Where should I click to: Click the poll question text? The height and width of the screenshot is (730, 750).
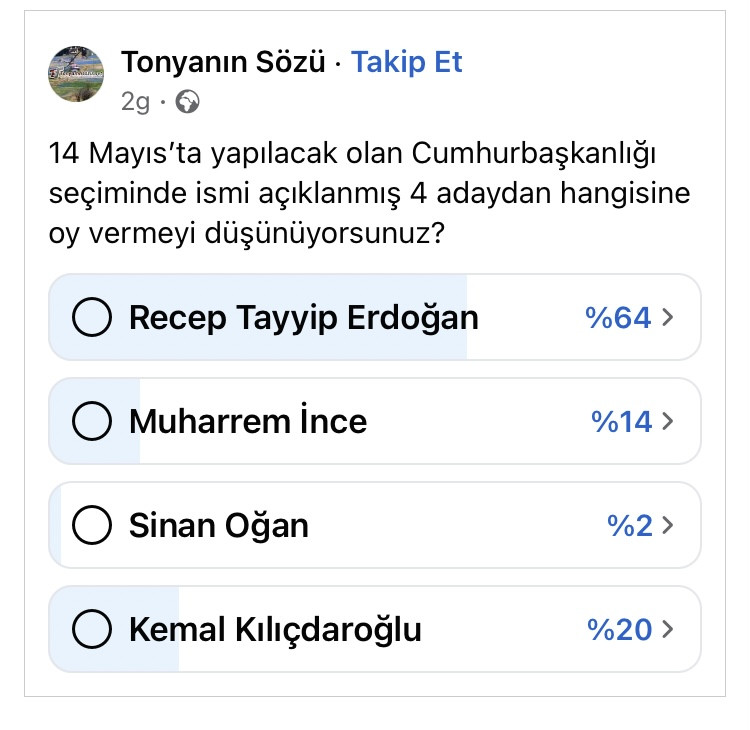369,193
